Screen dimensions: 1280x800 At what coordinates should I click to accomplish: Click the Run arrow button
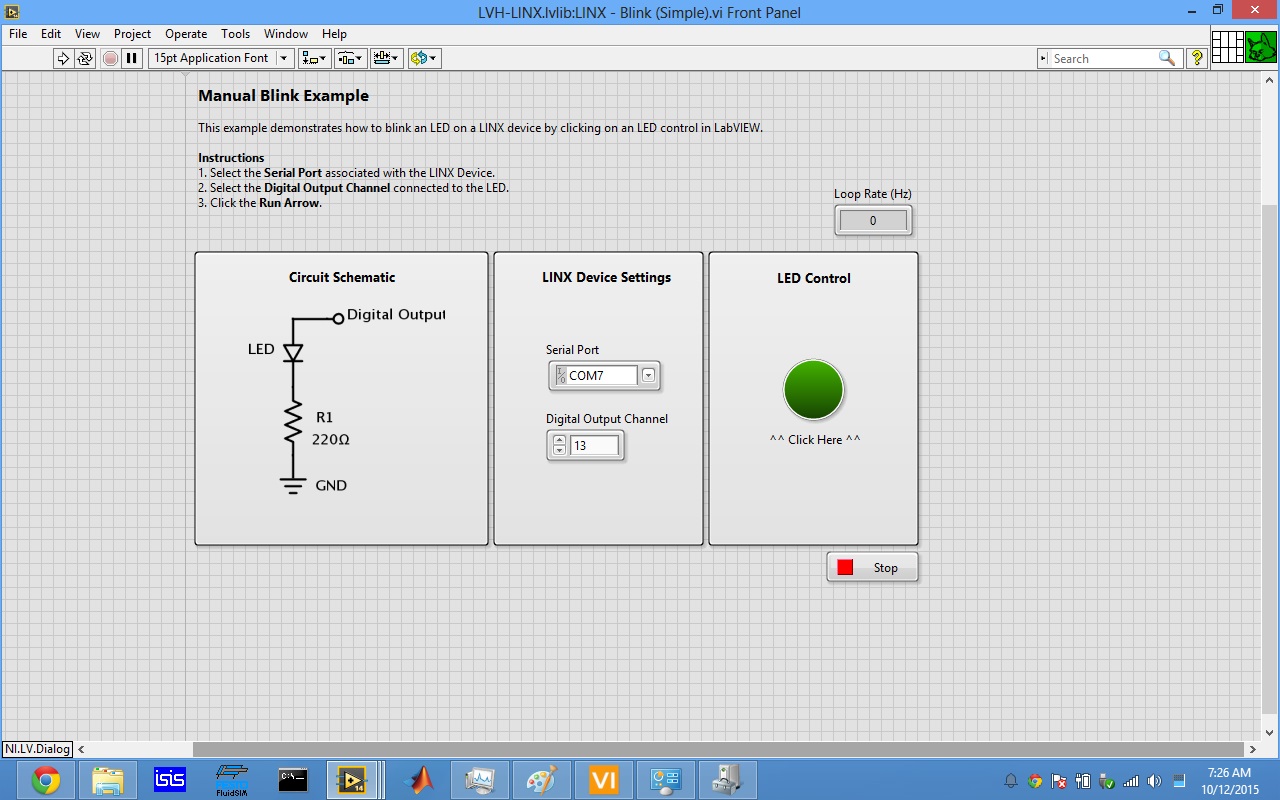point(63,58)
